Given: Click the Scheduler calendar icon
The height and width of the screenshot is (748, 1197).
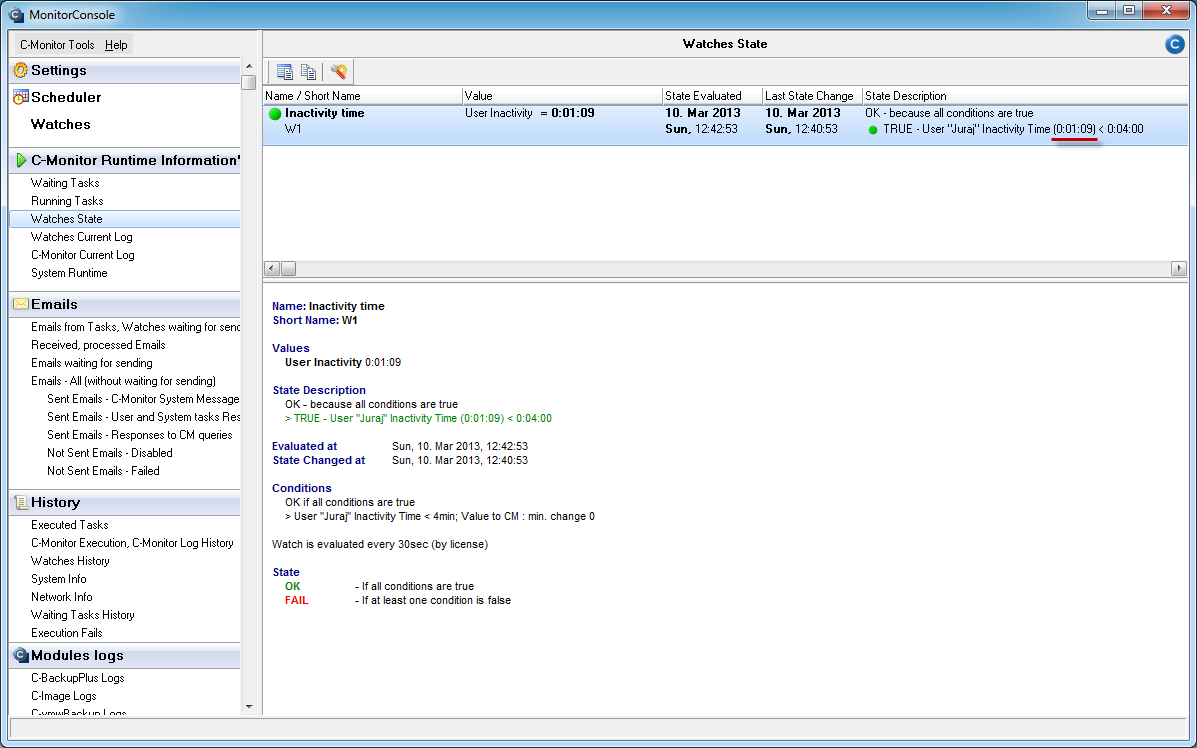Looking at the screenshot, I should 21,97.
